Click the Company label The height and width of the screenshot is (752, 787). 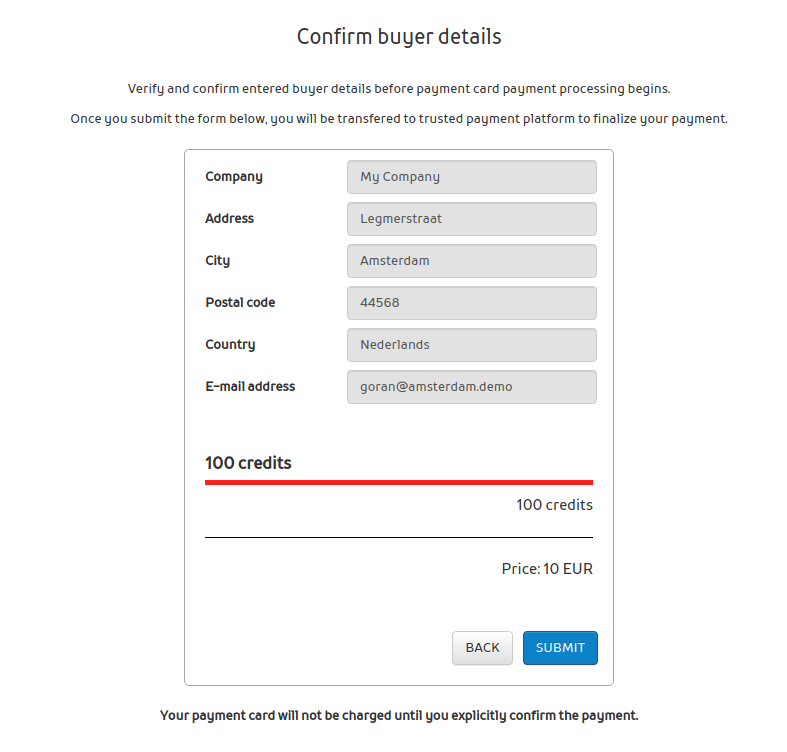[x=234, y=177]
